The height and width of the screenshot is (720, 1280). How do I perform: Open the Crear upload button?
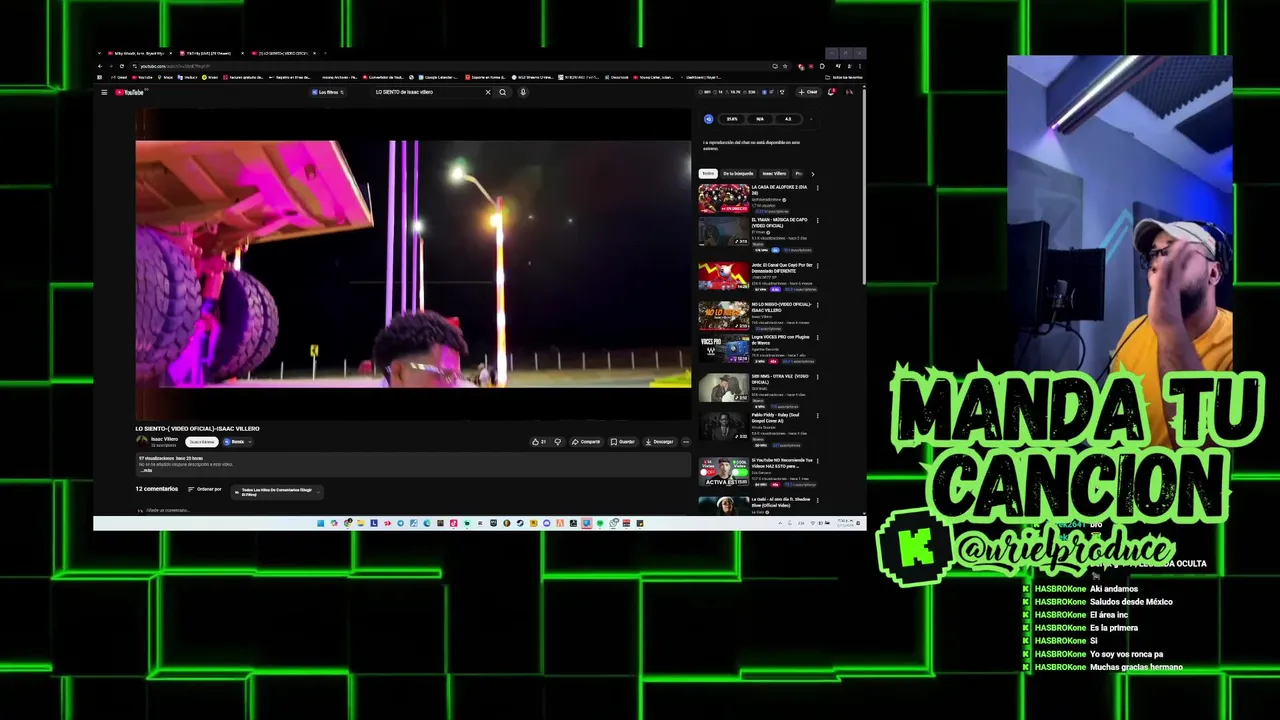(808, 92)
